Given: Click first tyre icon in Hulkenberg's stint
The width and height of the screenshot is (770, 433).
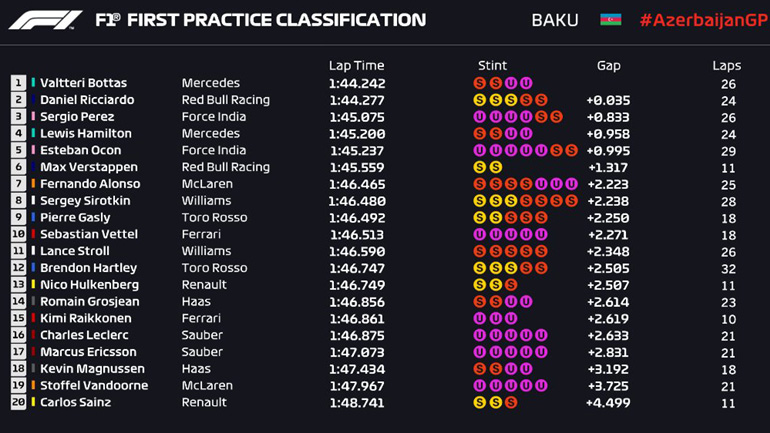Looking at the screenshot, I should 480,285.
